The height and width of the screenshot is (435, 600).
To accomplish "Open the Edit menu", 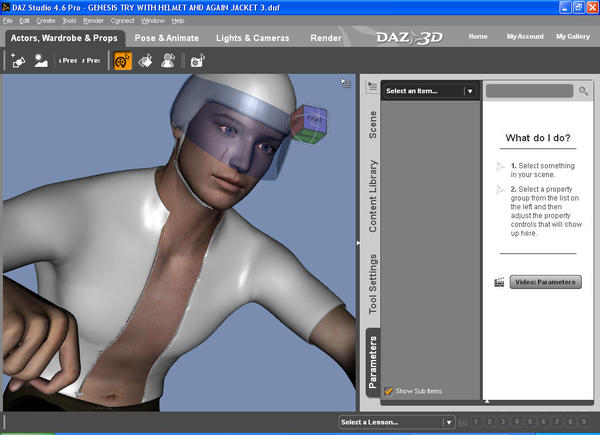I will pos(24,21).
